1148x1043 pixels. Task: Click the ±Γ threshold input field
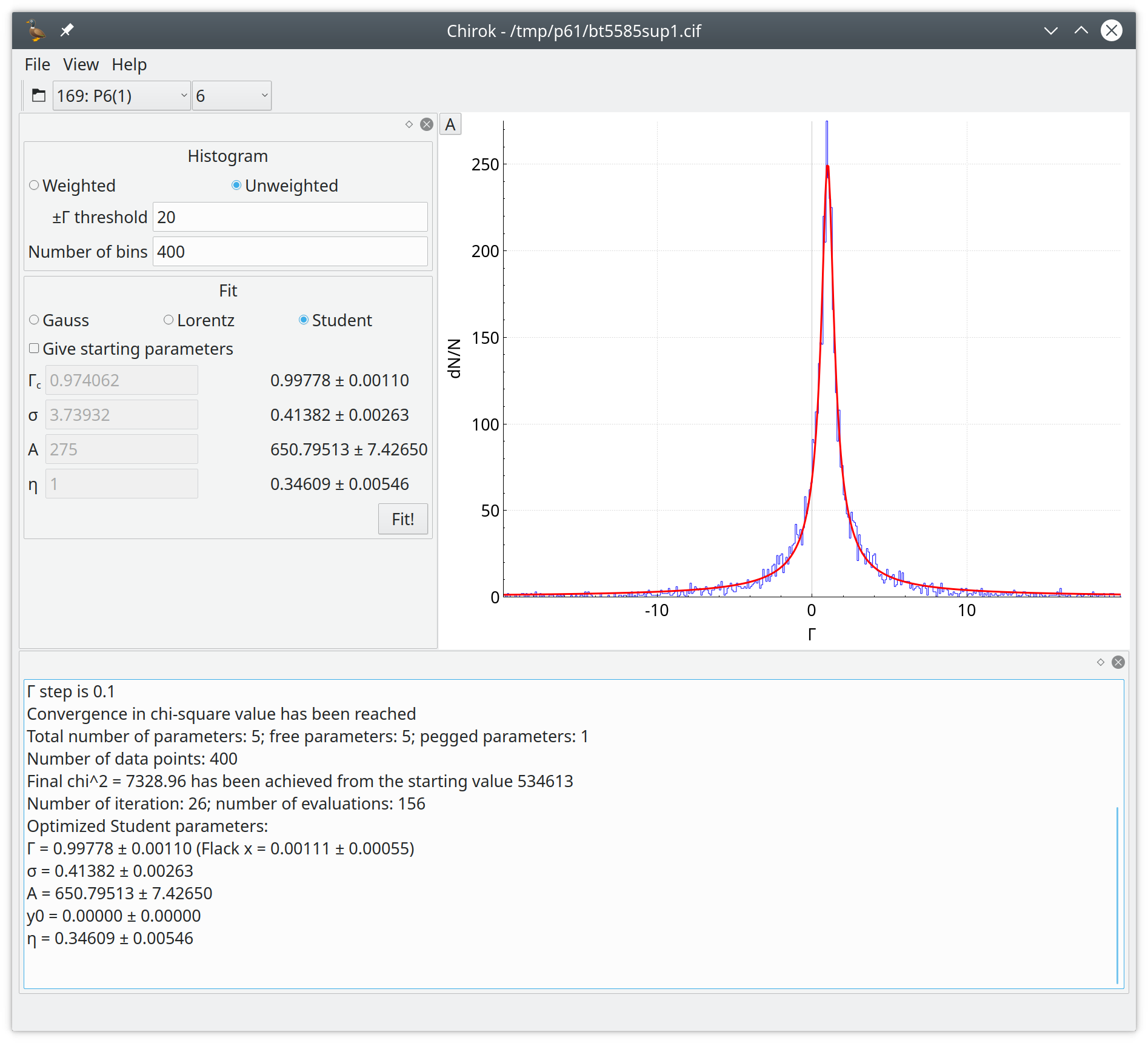[290, 217]
